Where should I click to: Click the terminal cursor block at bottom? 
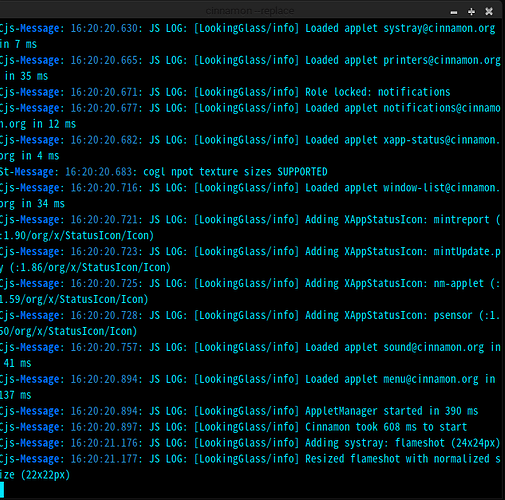coord(2,490)
